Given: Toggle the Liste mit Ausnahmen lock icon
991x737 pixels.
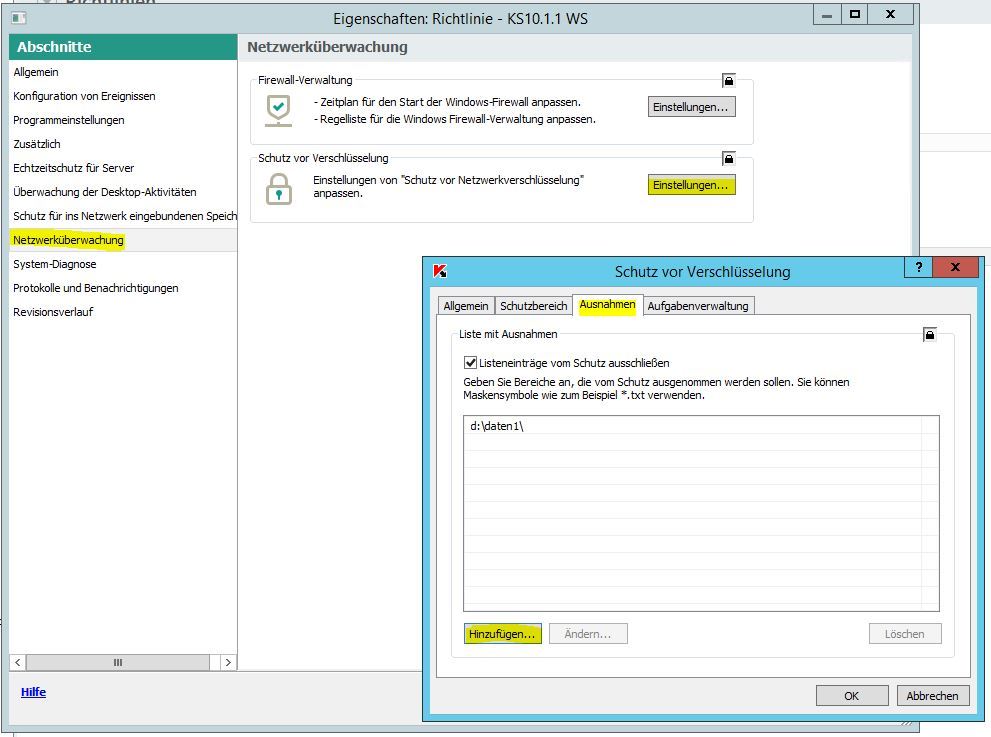Looking at the screenshot, I should 930,334.
